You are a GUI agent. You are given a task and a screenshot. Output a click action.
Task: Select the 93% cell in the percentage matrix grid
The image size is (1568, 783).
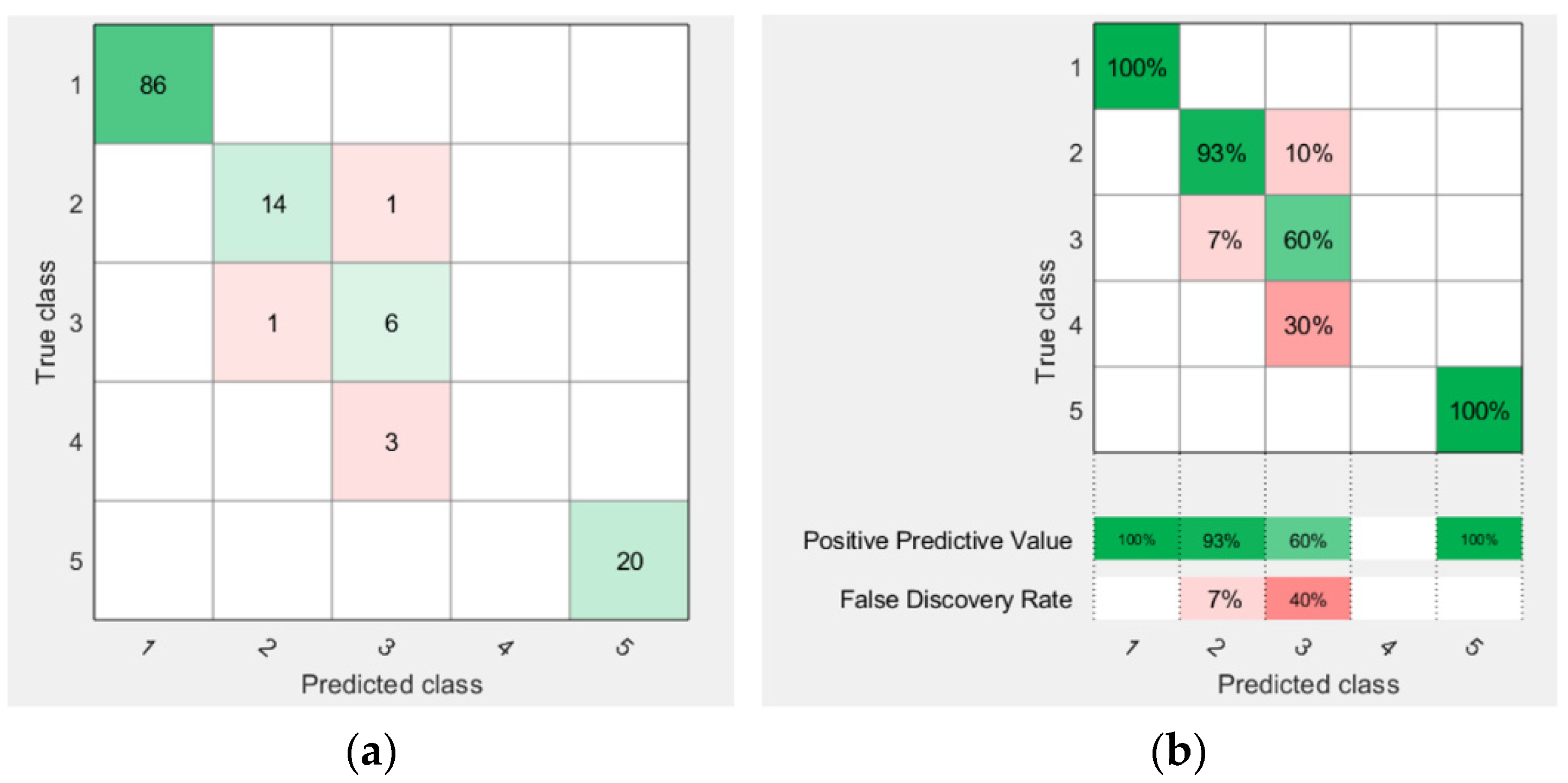point(1221,153)
